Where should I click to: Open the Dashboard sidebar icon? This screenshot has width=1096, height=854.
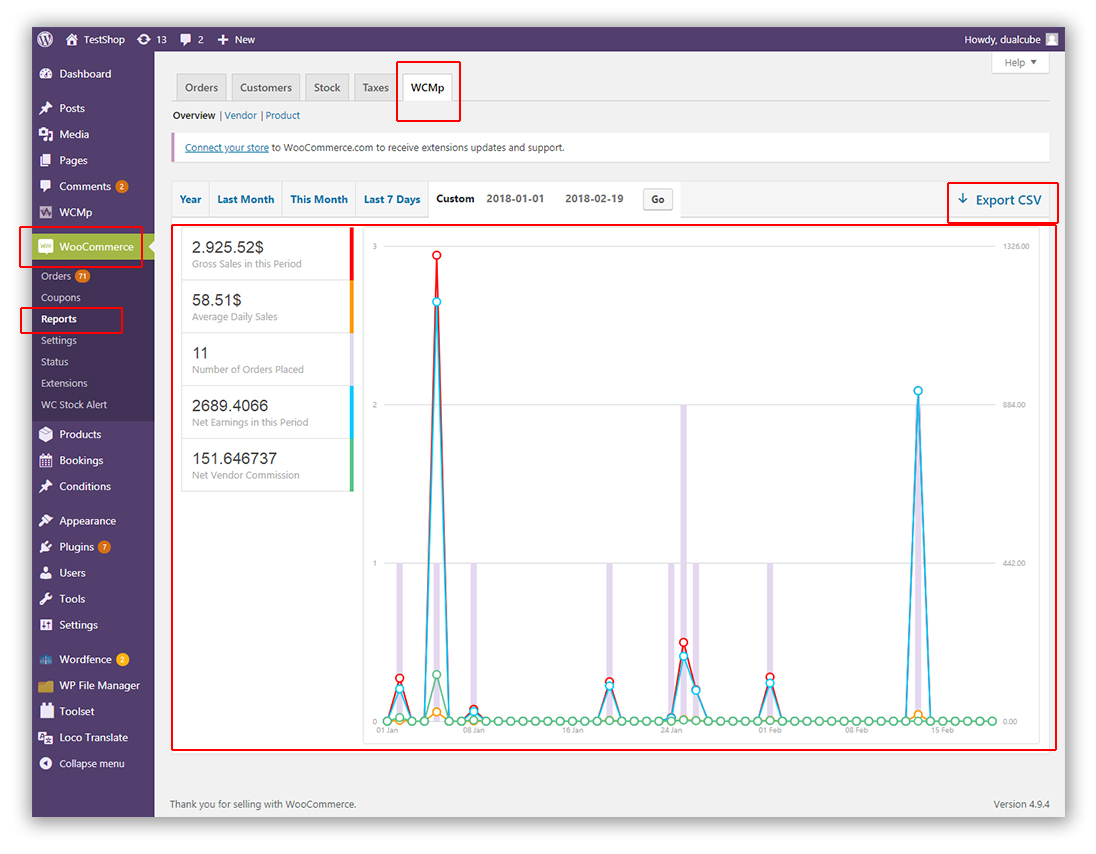(46, 73)
